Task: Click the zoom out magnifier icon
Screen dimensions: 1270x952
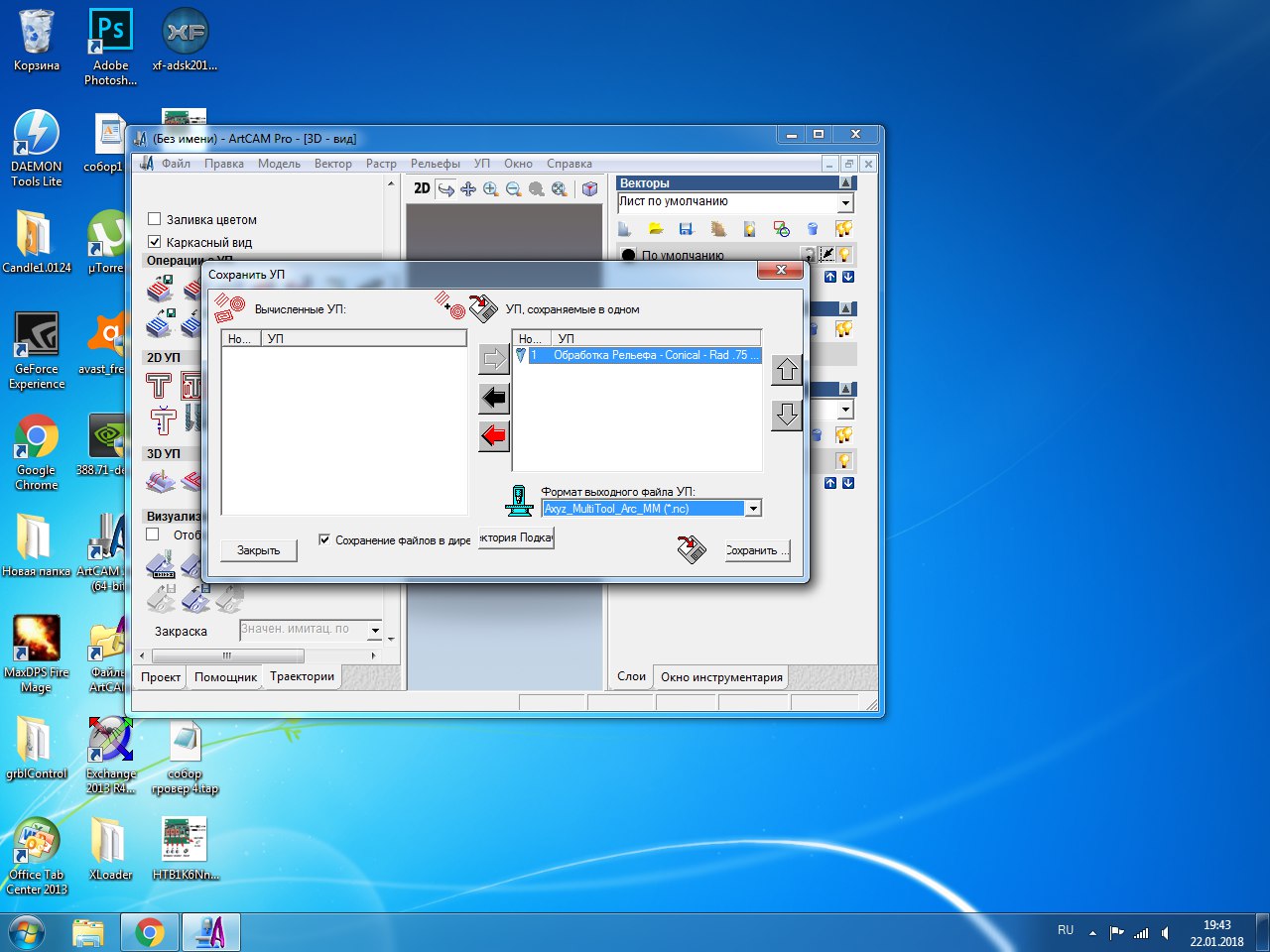Action: (x=514, y=189)
